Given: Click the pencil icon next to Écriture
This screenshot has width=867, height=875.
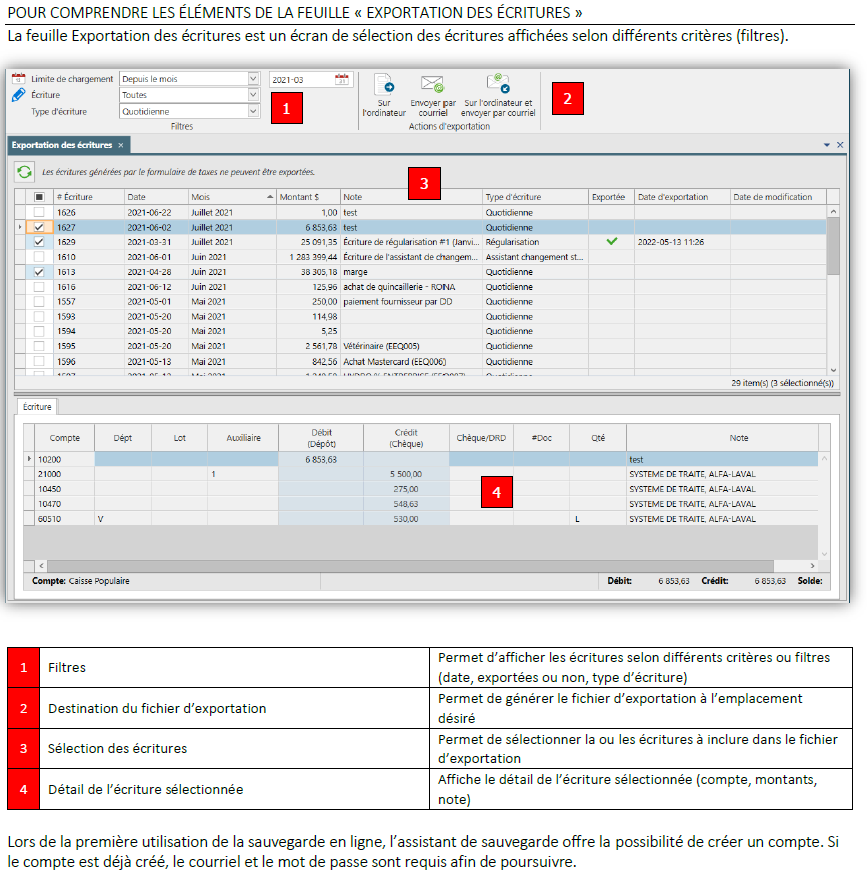Looking at the screenshot, I should click(18, 95).
